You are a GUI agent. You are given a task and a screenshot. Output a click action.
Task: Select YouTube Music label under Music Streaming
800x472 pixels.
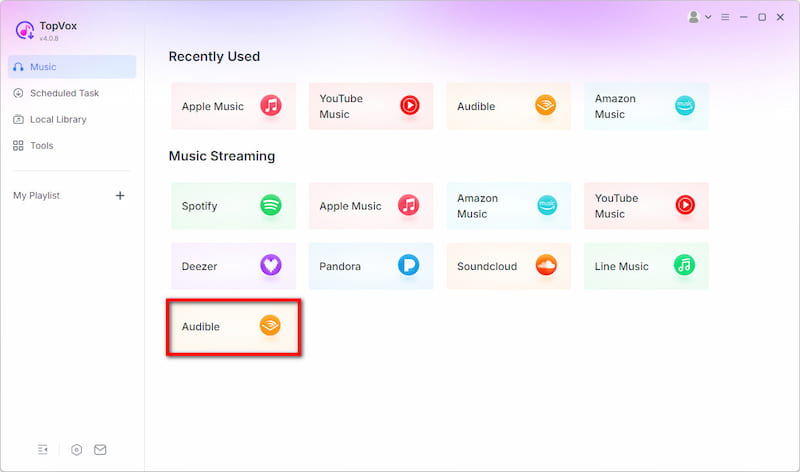pos(616,206)
